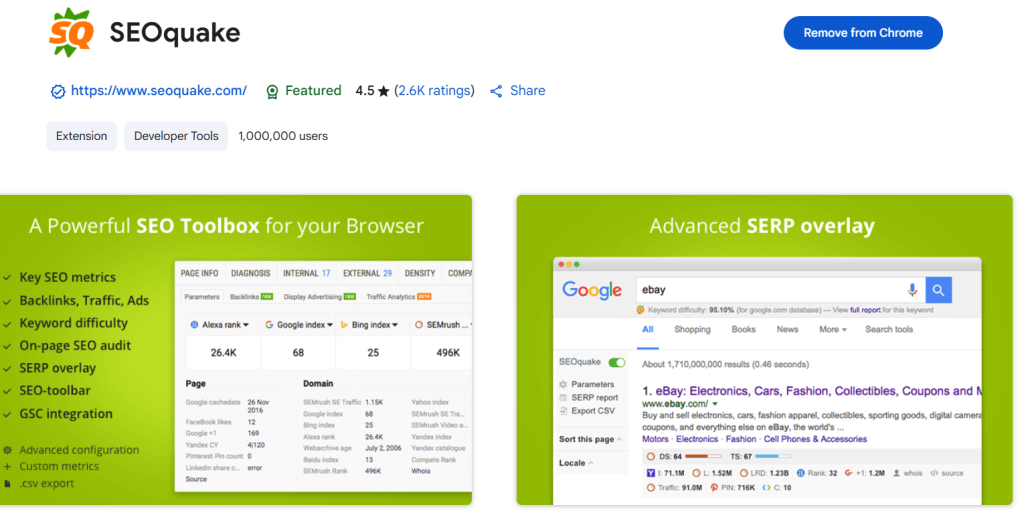The width and height of the screenshot is (1024, 513).
Task: Click the source code icon
Action: 934,473
